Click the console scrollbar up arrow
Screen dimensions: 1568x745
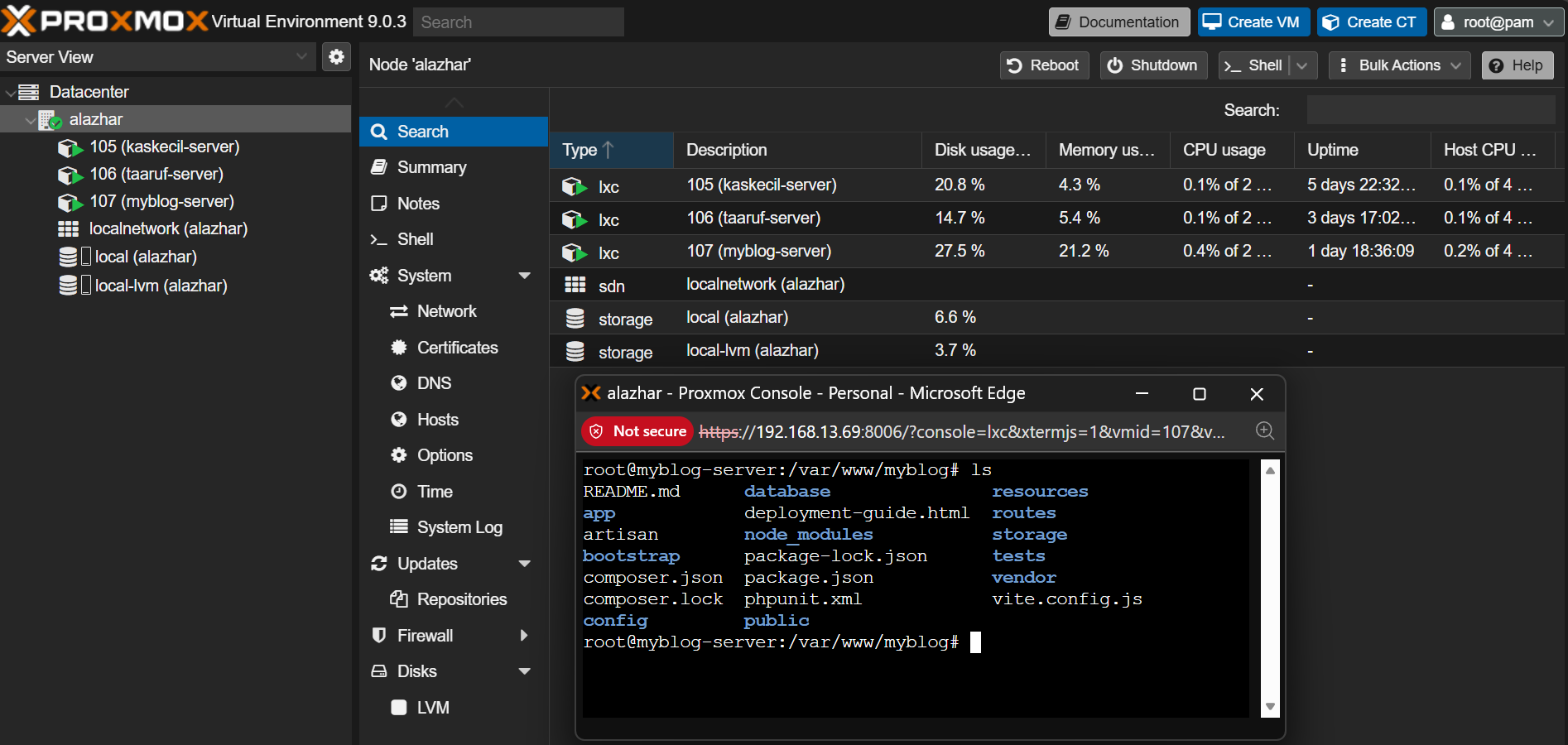(x=1270, y=470)
